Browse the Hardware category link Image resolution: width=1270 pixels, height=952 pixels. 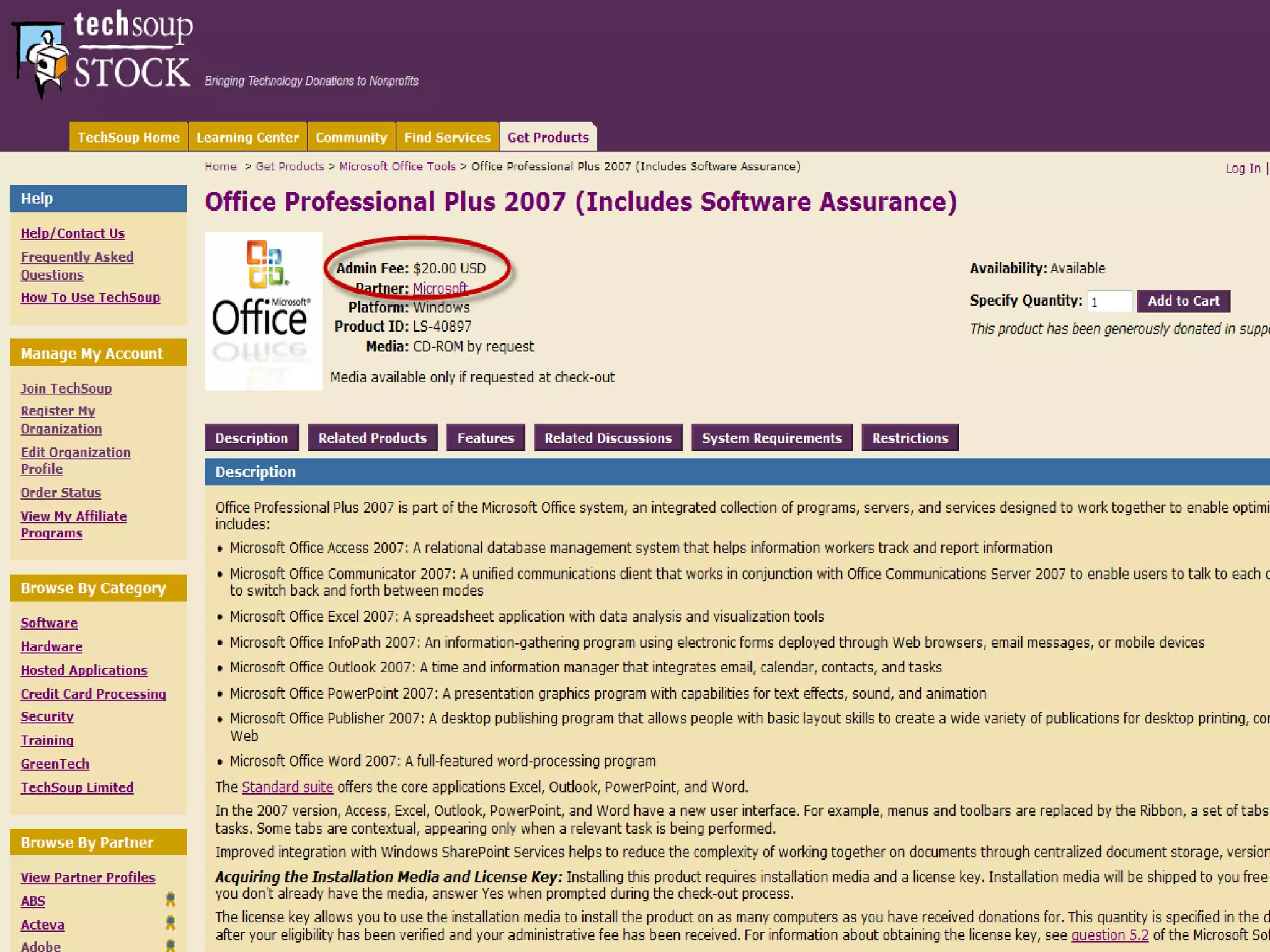[x=51, y=647]
